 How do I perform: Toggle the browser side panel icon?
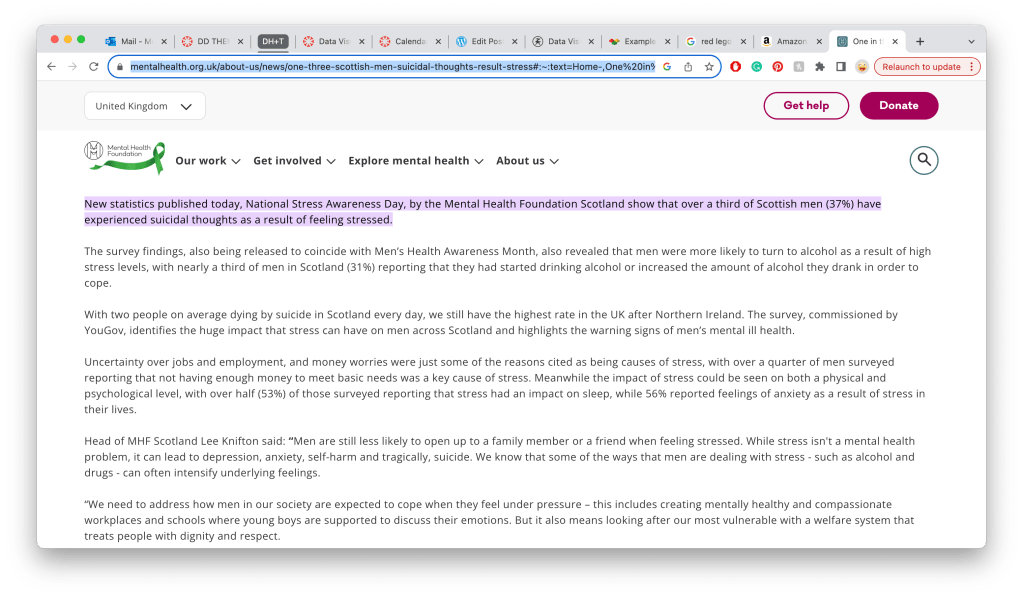pyautogui.click(x=840, y=67)
